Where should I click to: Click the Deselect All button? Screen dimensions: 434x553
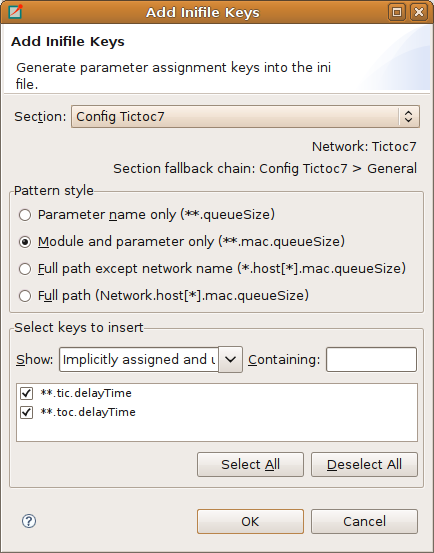coord(364,464)
